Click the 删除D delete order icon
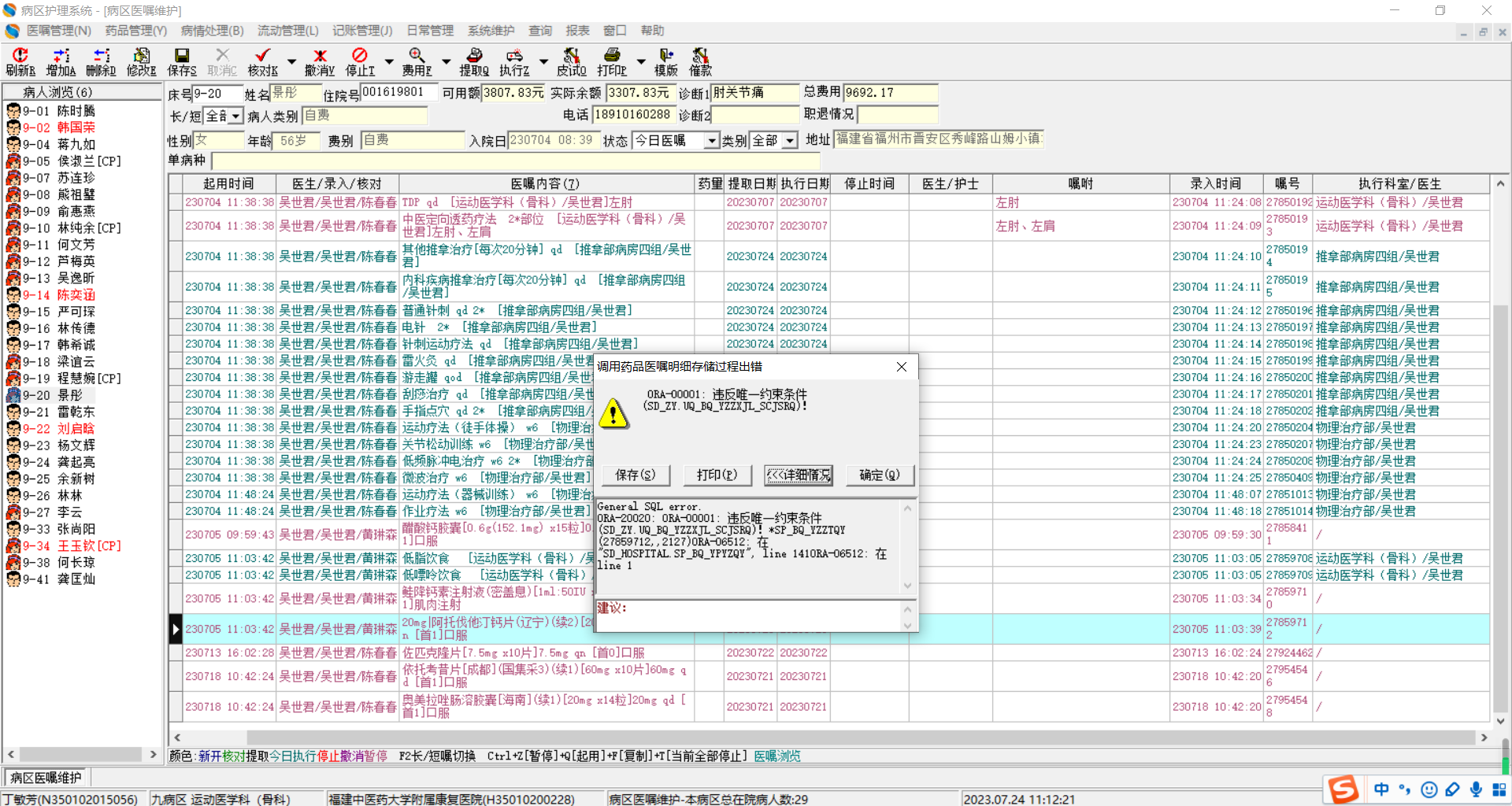Viewport: 1512px width, 806px height. [101, 61]
